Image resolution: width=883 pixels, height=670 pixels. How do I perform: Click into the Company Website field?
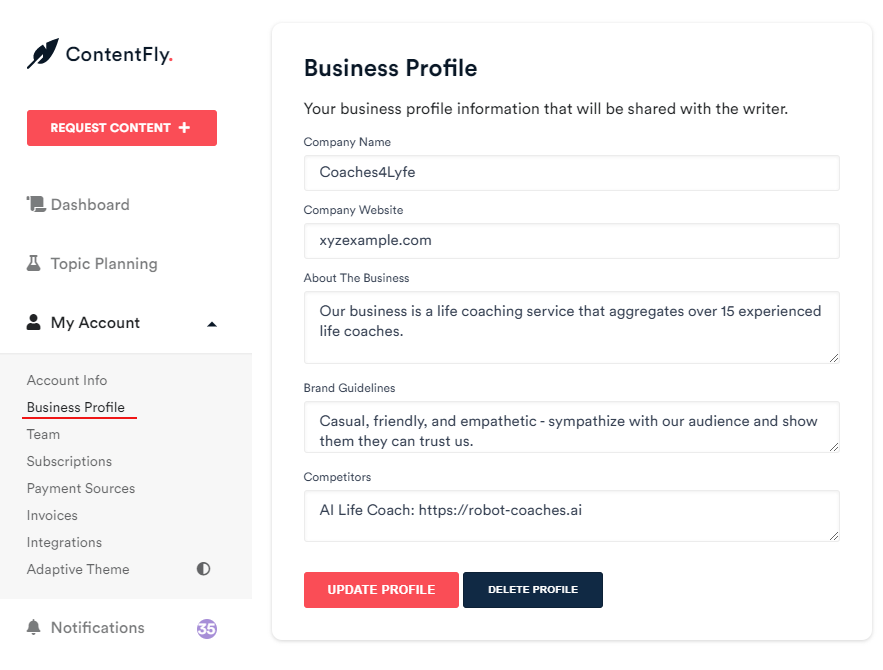tap(572, 241)
